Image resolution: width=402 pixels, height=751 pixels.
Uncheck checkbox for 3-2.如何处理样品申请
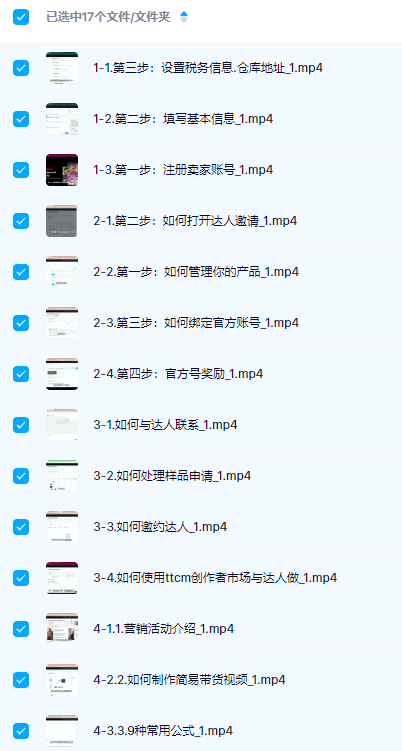(x=21, y=476)
